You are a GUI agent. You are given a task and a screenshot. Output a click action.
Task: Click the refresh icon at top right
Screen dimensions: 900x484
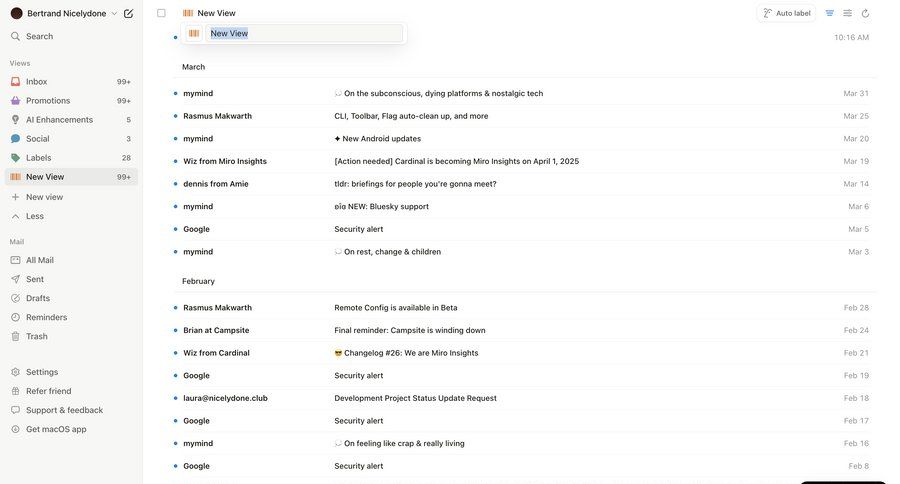click(x=865, y=13)
